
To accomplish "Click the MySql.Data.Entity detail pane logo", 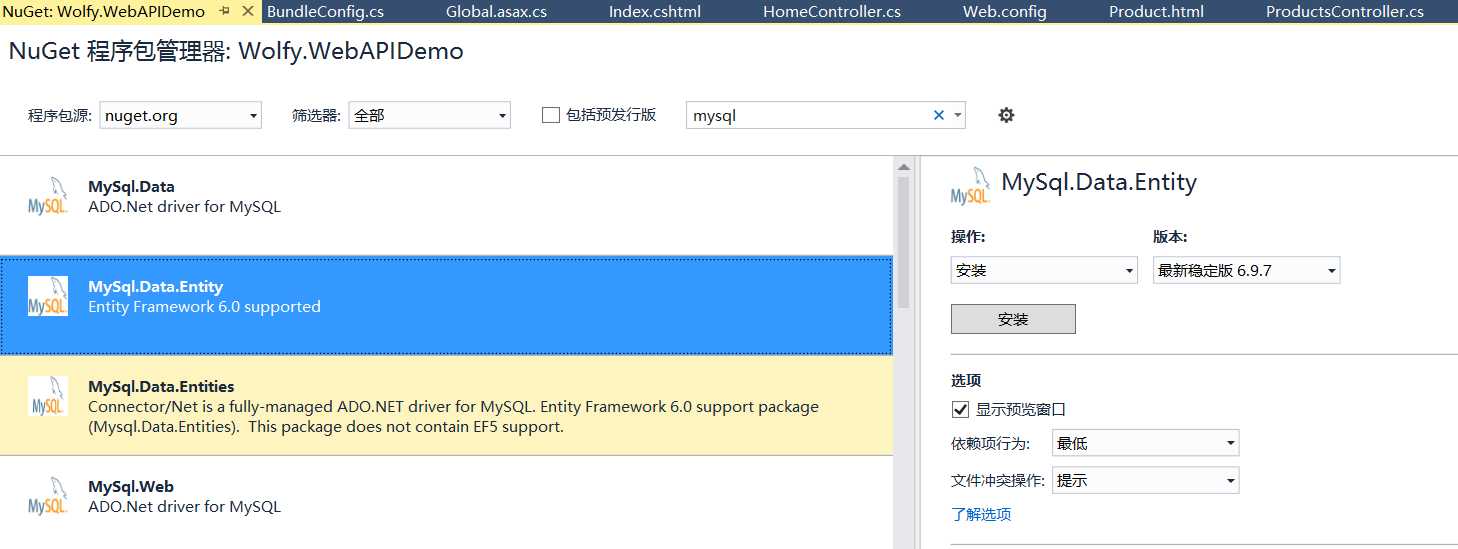I will click(970, 185).
